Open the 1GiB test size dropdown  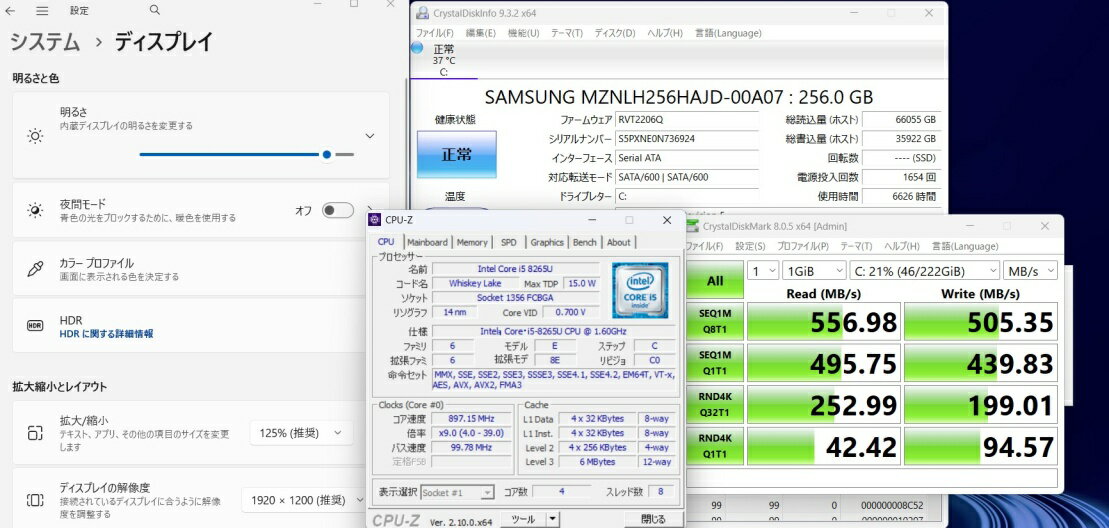click(x=813, y=271)
